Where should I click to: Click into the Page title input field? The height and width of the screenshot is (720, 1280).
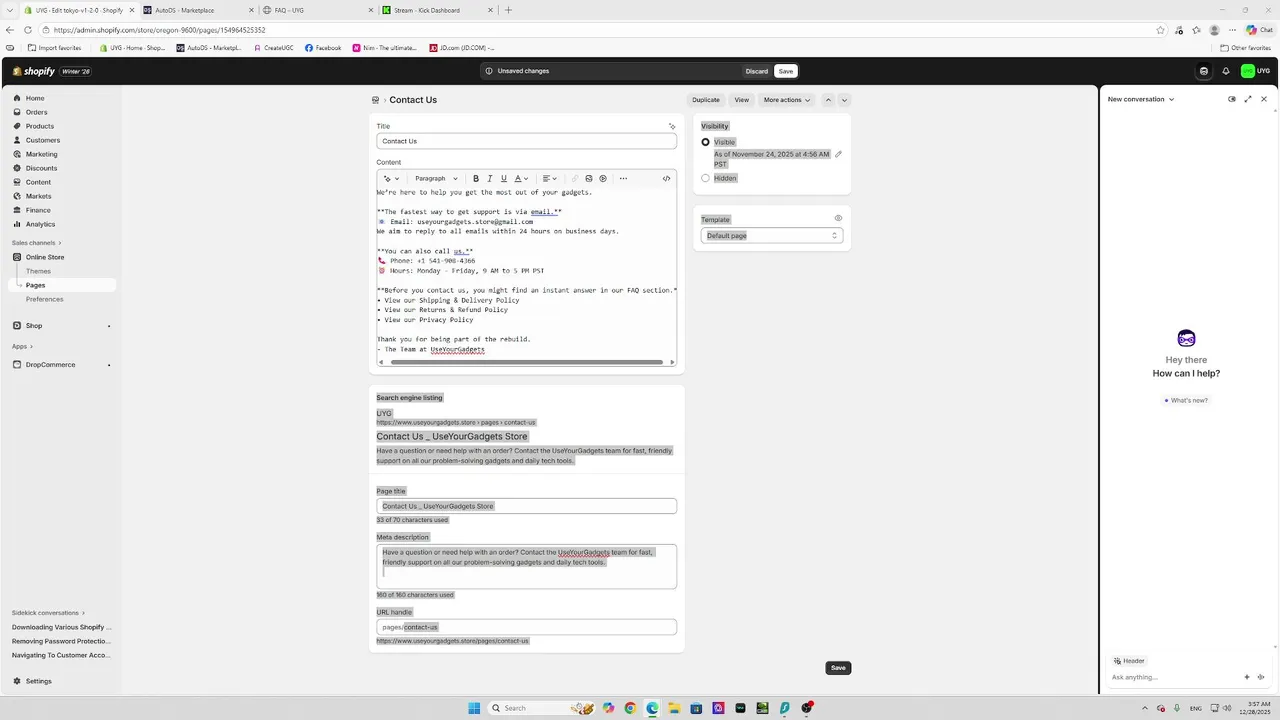pos(527,506)
